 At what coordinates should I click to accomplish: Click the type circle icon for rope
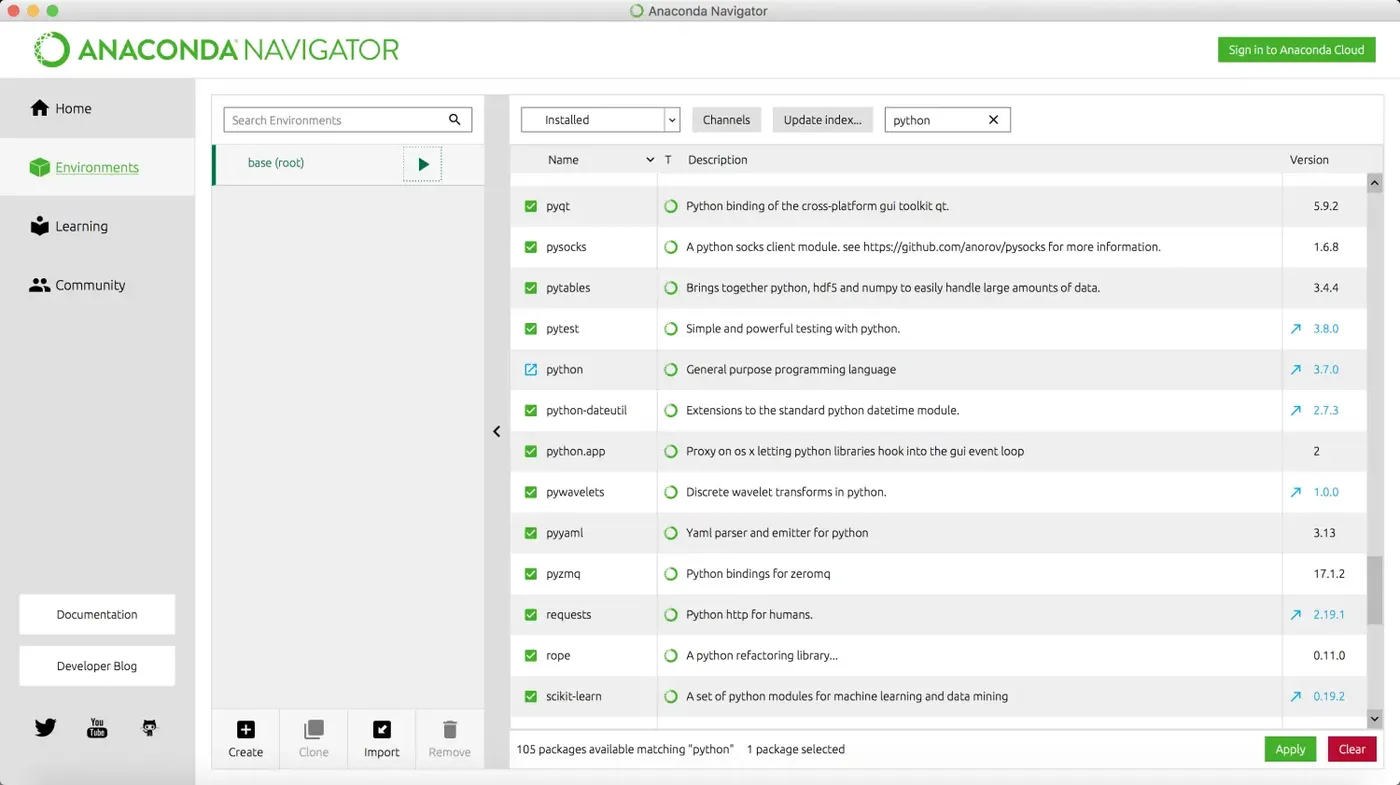tap(671, 656)
